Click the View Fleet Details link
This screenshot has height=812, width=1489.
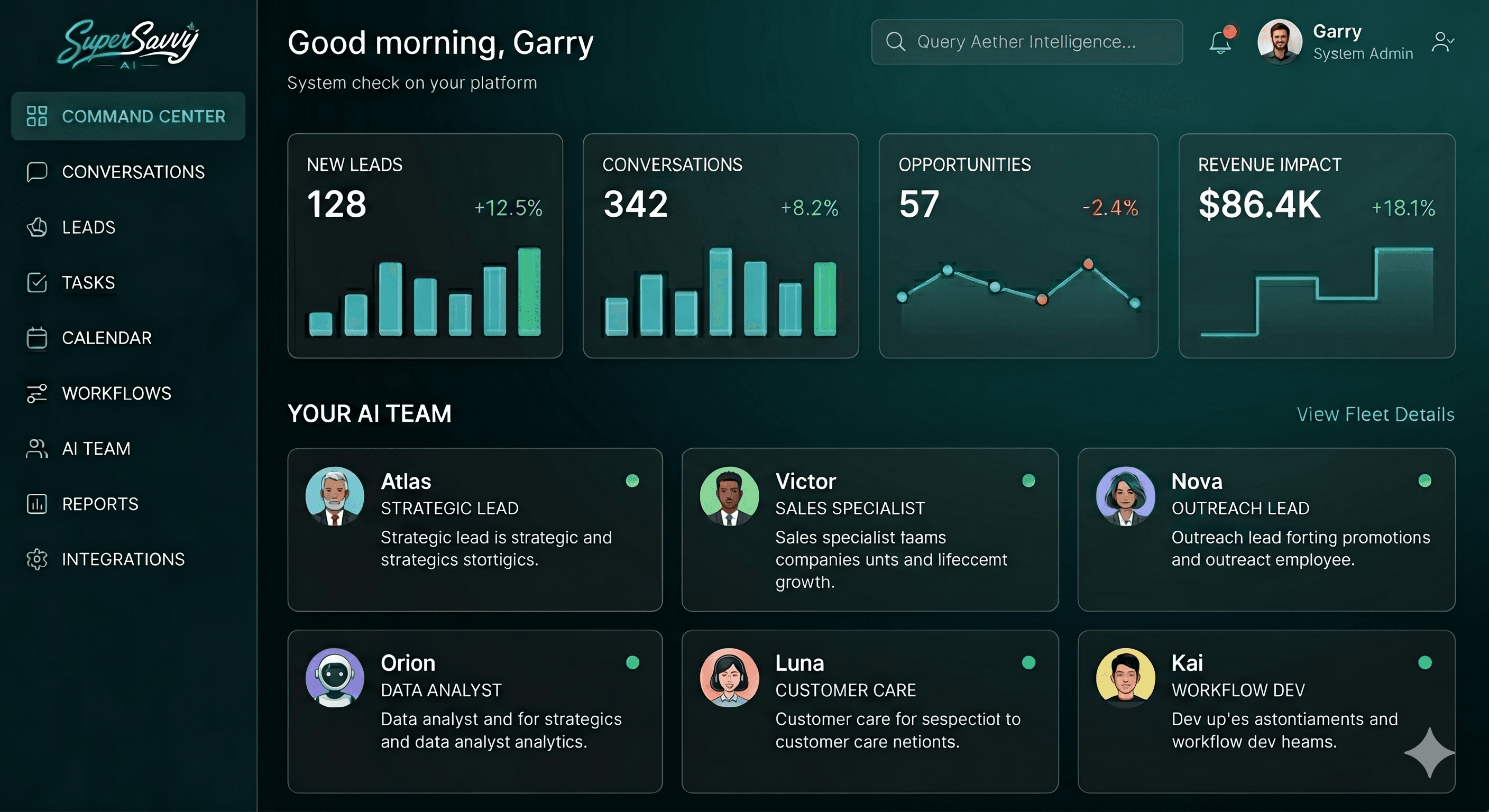point(1376,414)
